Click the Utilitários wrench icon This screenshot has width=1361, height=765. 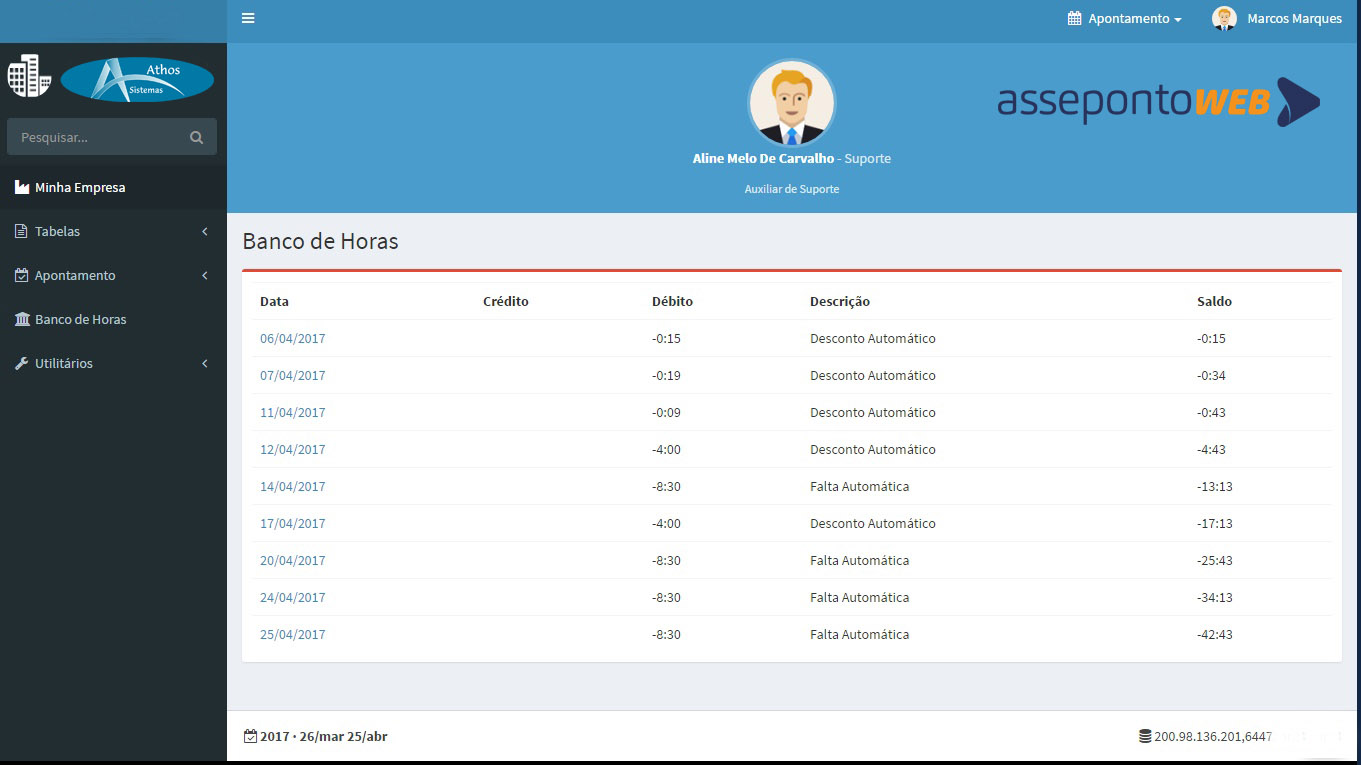22,363
